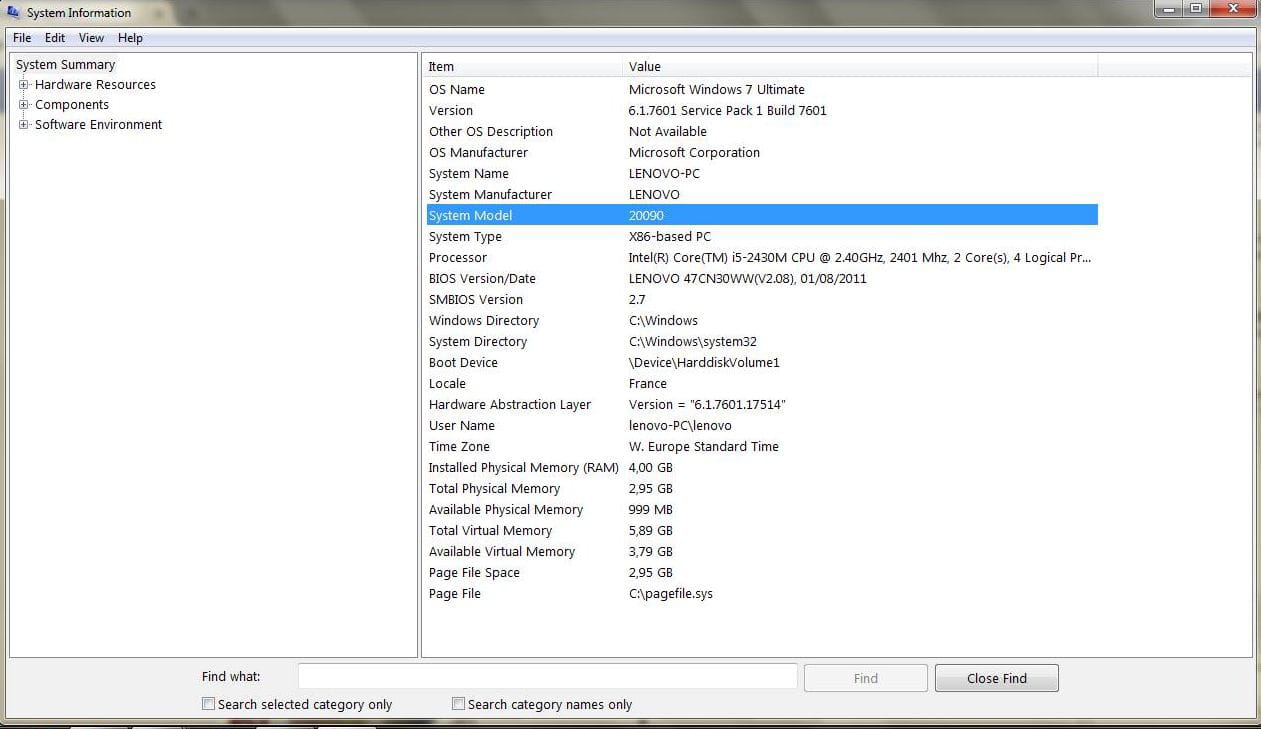Select the 'Windows Directory' row
The width and height of the screenshot is (1261, 729).
point(762,321)
